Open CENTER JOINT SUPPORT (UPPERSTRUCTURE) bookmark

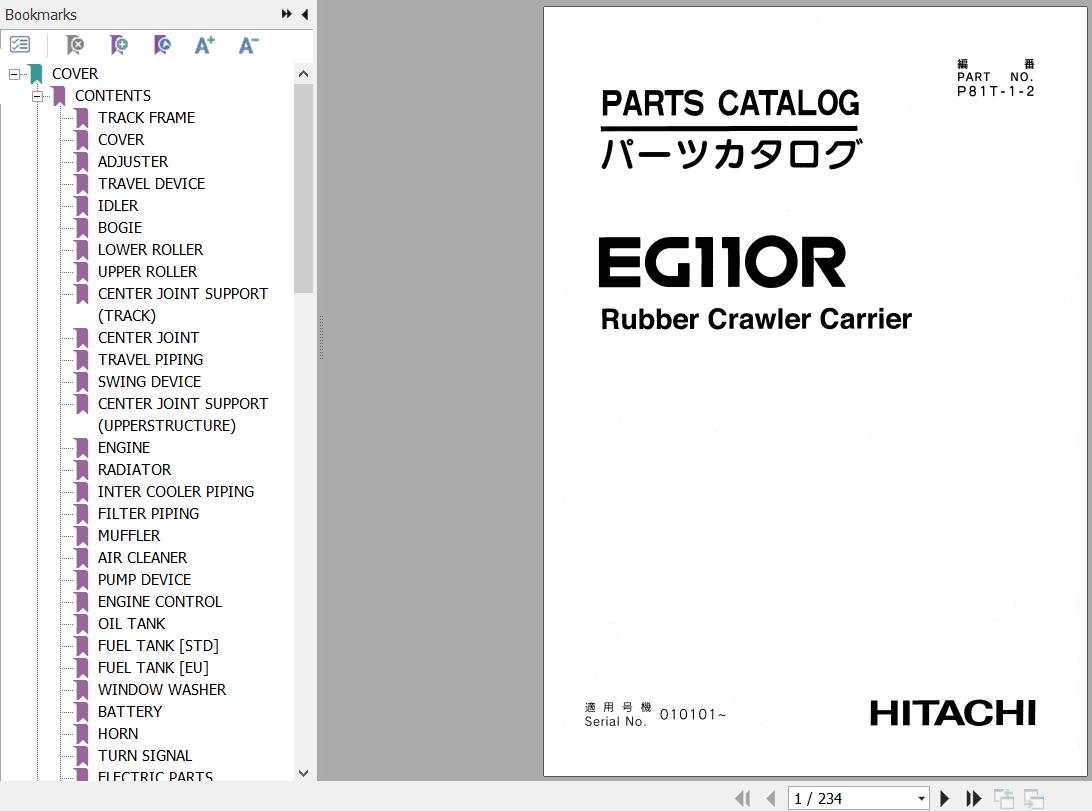tap(182, 415)
